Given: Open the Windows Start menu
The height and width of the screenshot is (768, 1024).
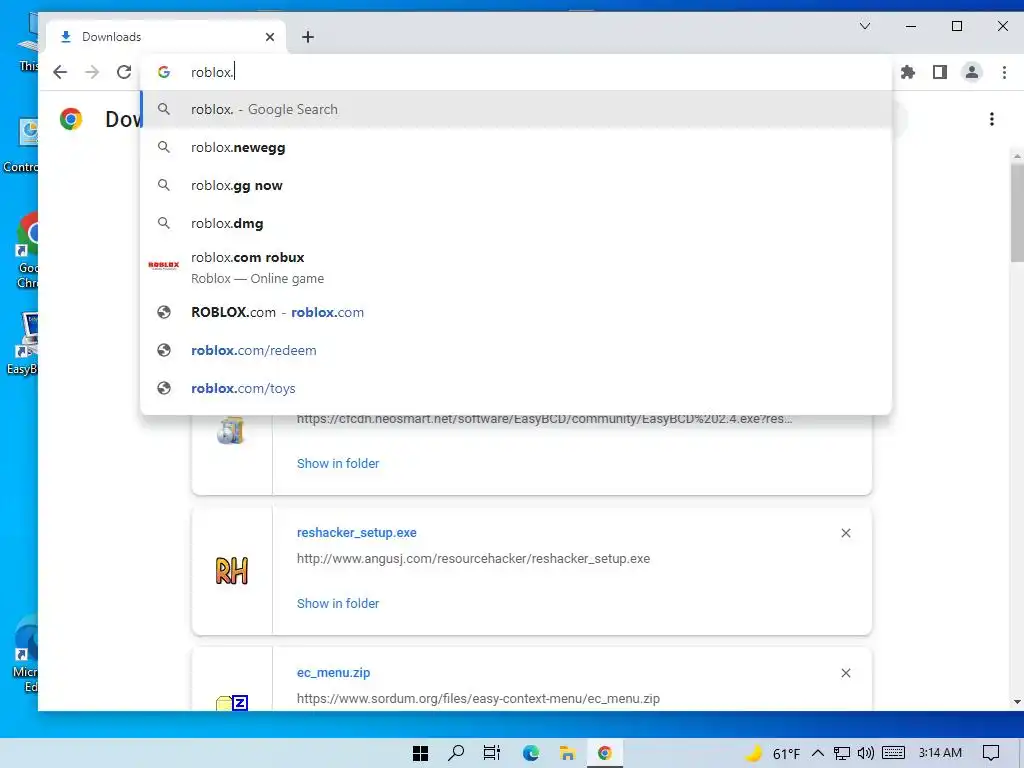Looking at the screenshot, I should pyautogui.click(x=421, y=754).
